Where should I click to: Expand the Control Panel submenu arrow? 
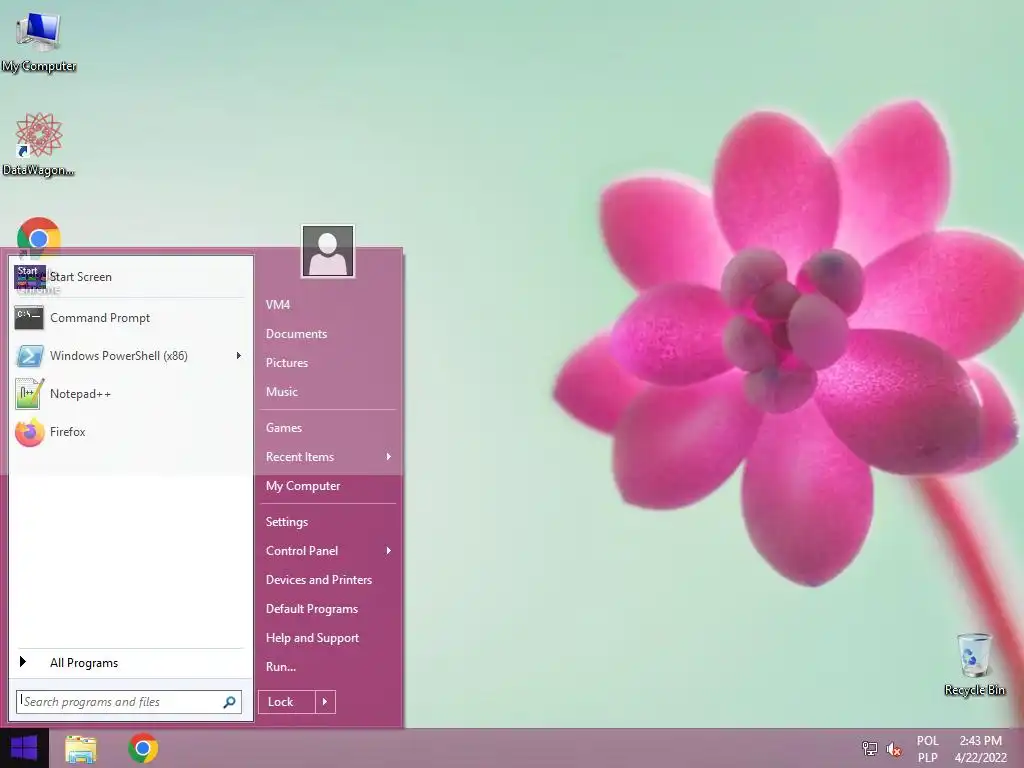pyautogui.click(x=389, y=551)
